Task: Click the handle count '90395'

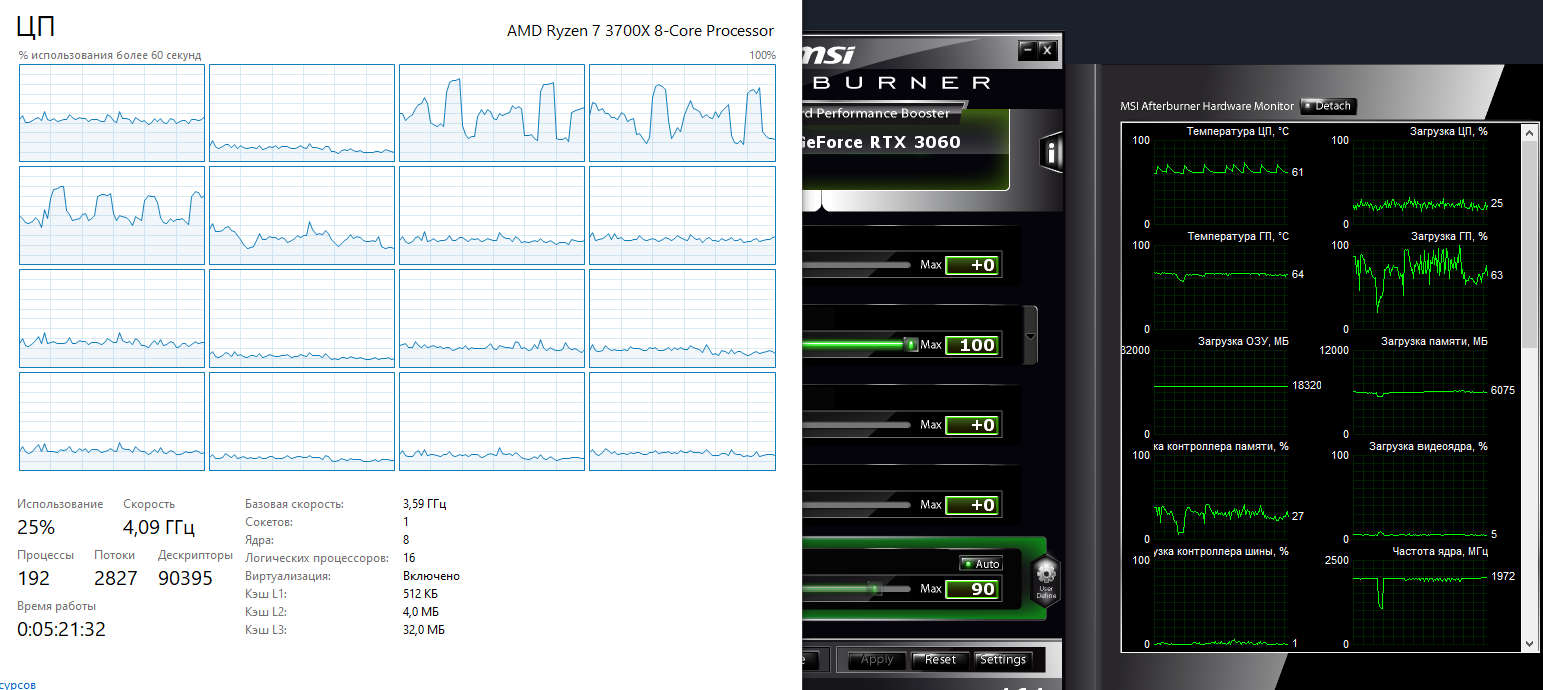Action: (x=186, y=578)
